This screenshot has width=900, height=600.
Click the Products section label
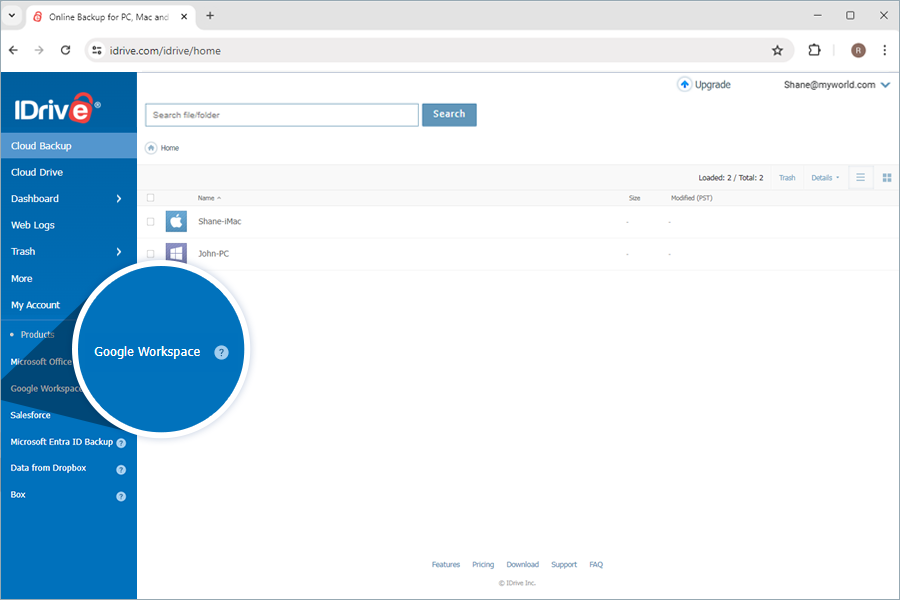click(37, 334)
